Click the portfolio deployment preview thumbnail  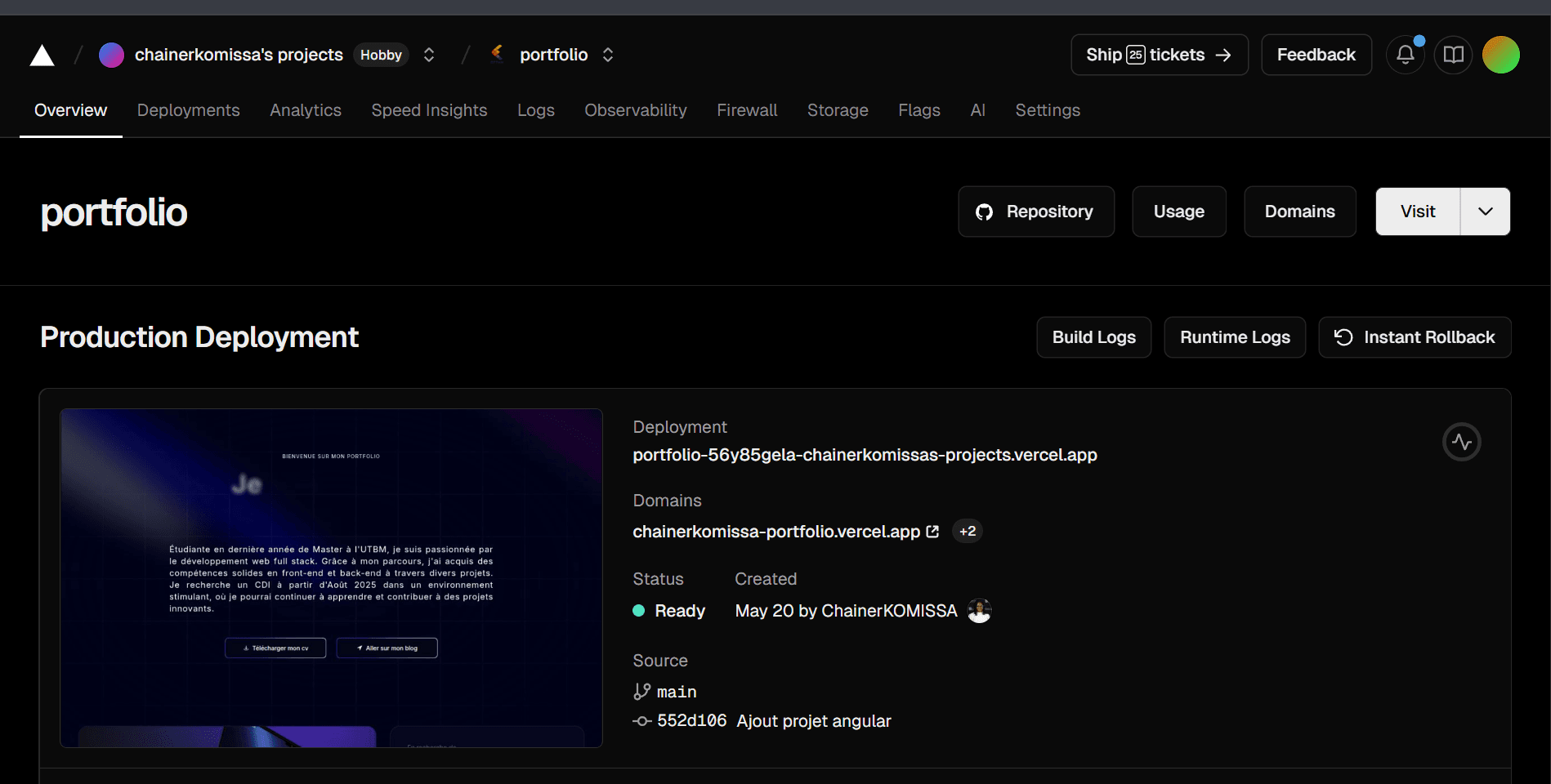coord(331,577)
